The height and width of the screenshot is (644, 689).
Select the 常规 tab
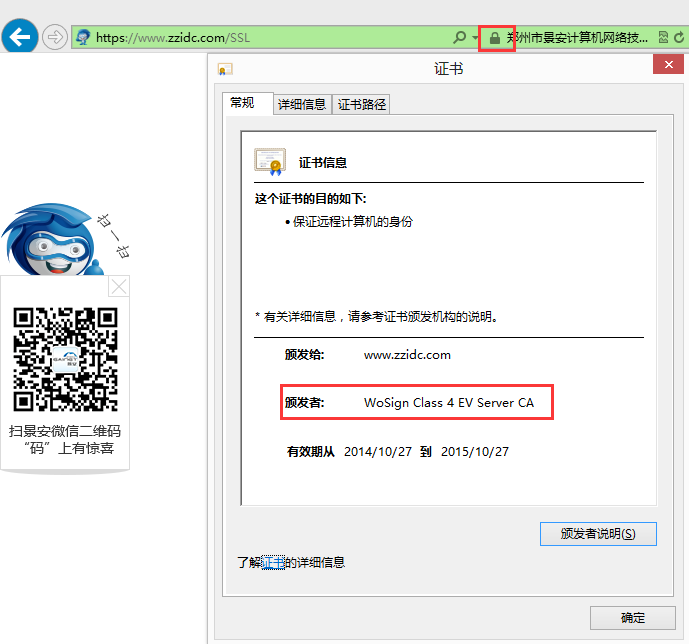[x=247, y=103]
